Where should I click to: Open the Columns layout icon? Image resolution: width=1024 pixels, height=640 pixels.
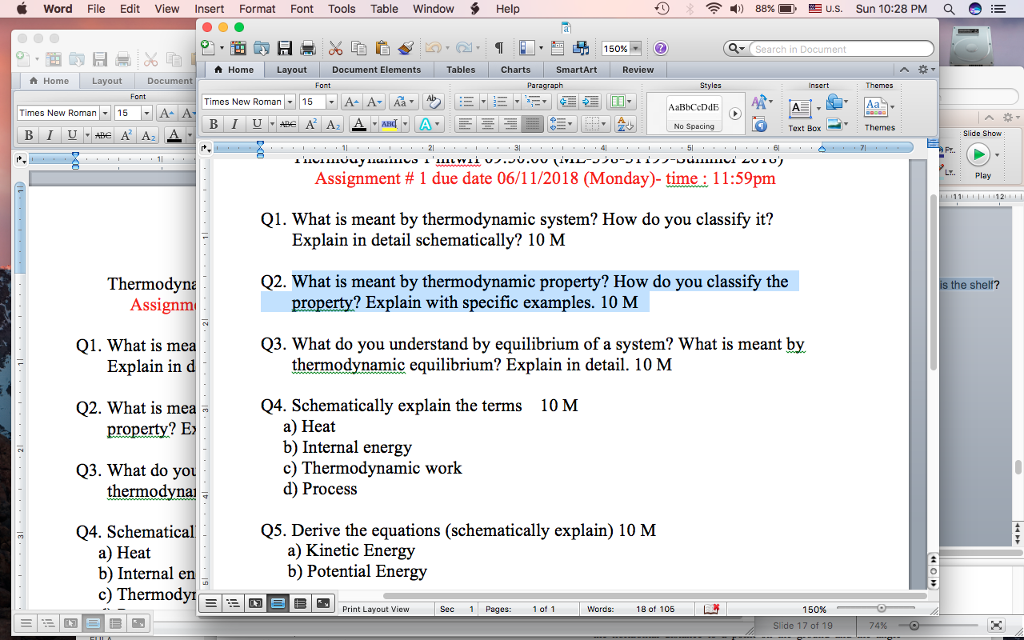pos(619,102)
